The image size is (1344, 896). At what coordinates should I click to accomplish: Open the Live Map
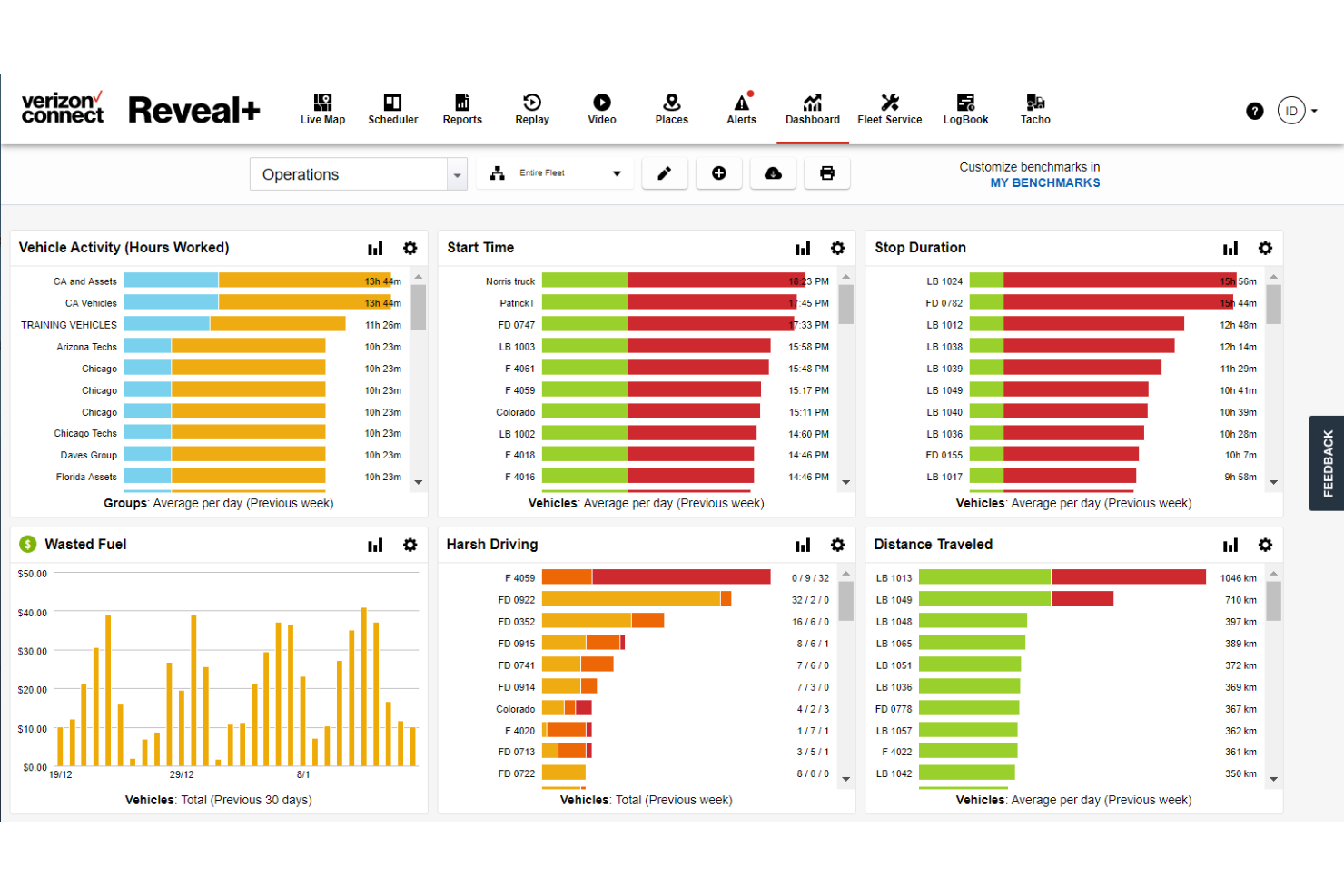(322, 109)
